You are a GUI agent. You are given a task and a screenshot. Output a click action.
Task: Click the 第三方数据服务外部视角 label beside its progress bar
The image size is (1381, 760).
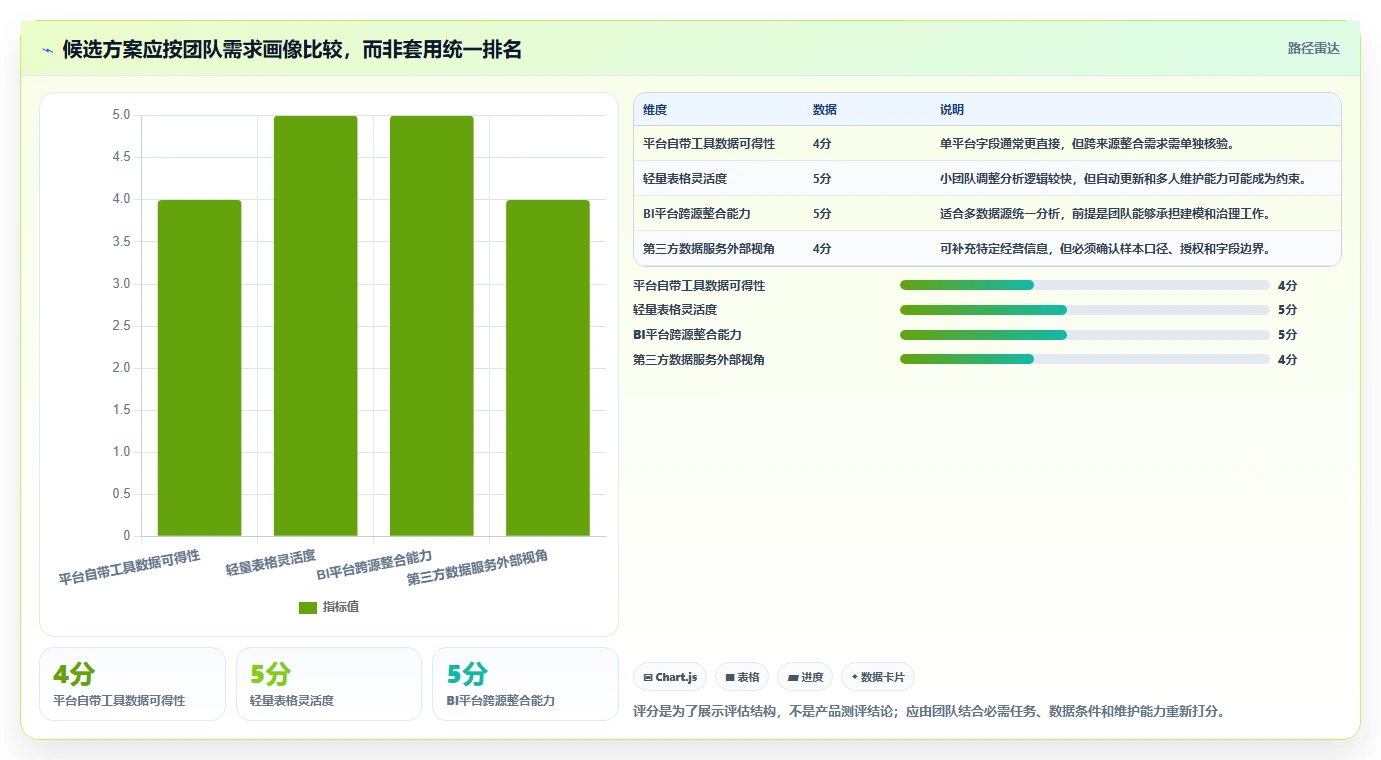(x=699, y=359)
